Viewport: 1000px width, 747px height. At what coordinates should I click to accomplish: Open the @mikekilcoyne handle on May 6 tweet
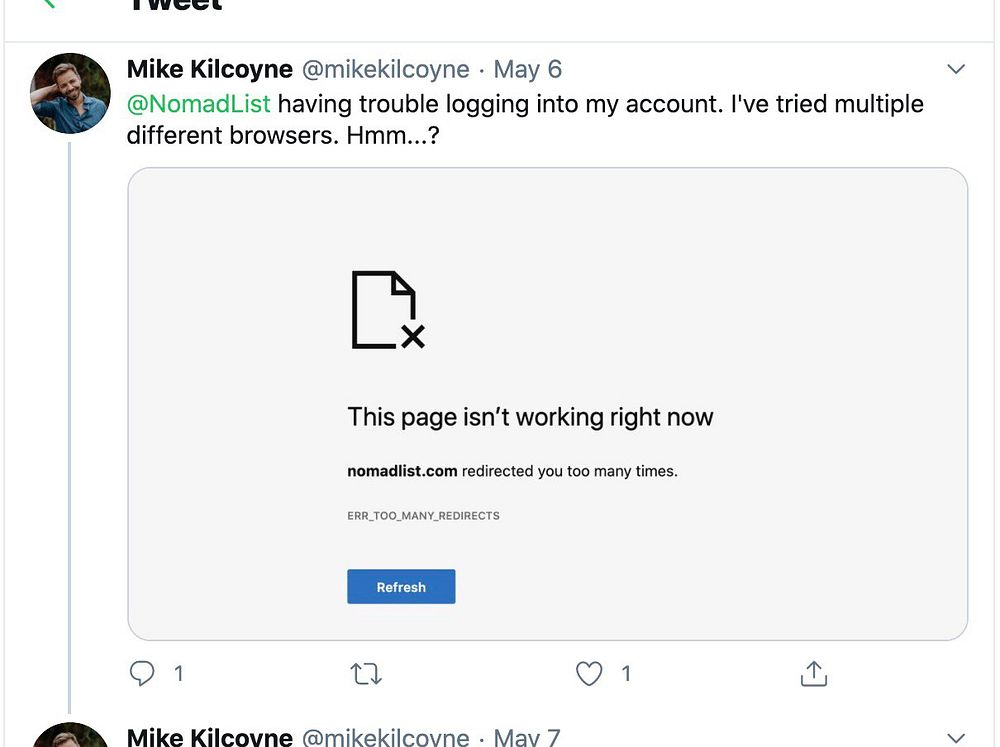click(x=386, y=69)
